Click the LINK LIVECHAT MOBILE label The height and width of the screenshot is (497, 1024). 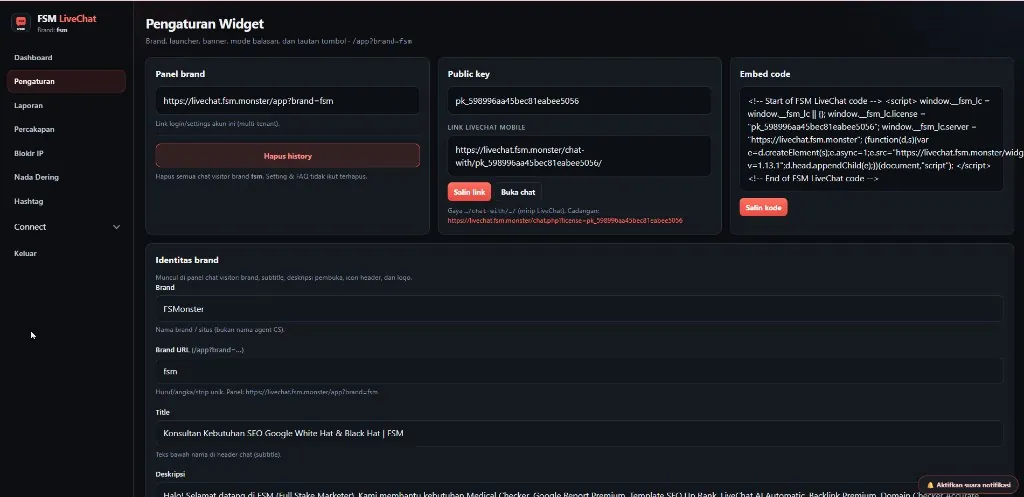(x=486, y=127)
